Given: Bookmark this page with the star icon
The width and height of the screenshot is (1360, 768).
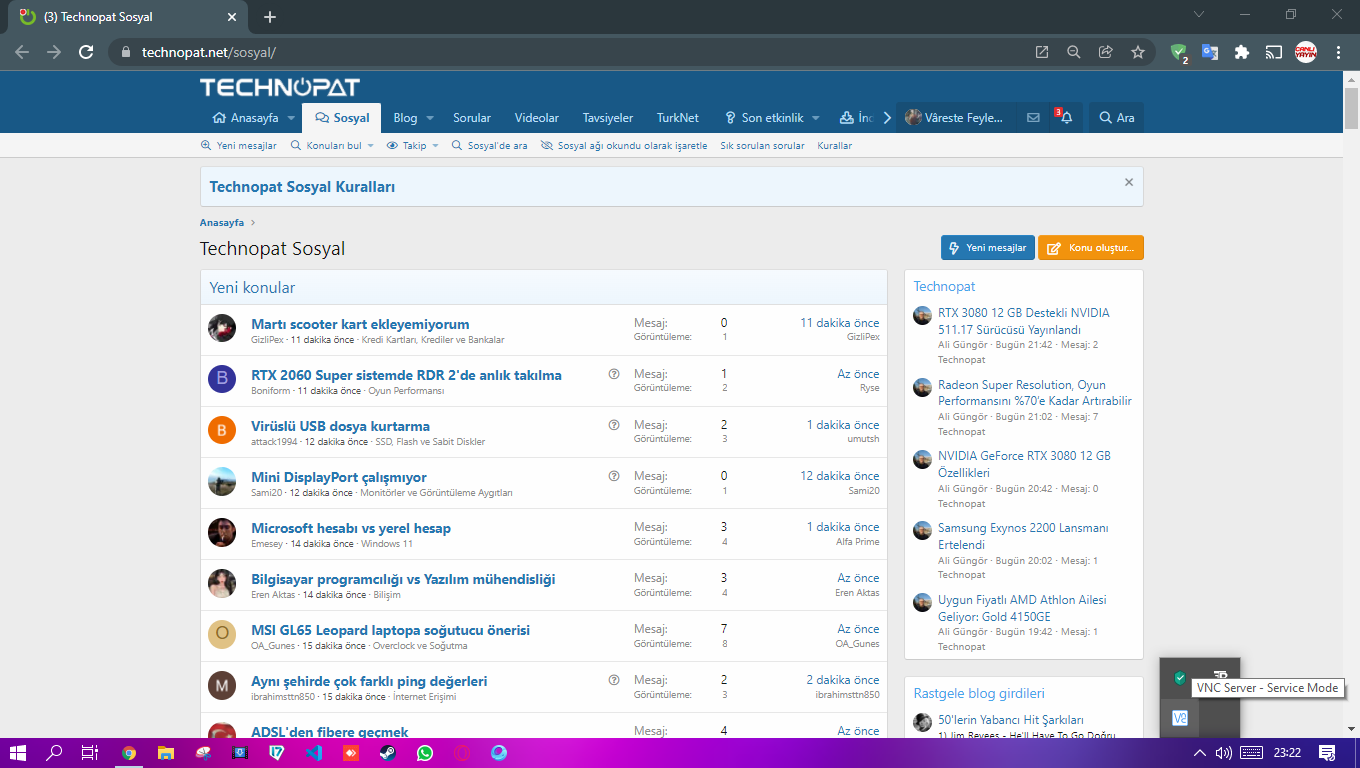Looking at the screenshot, I should (x=1138, y=52).
